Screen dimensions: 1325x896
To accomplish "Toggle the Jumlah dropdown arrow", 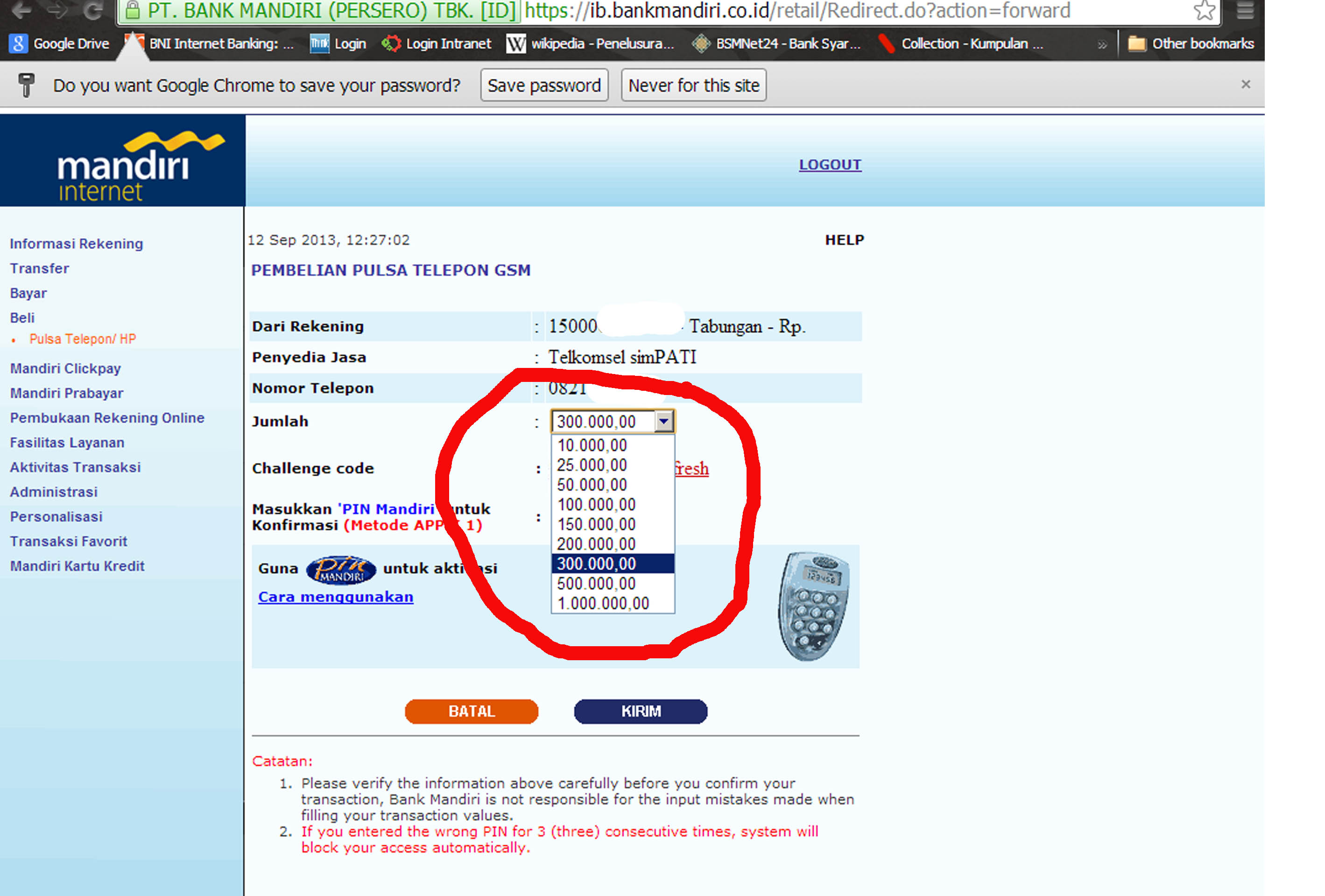I will pos(663,422).
